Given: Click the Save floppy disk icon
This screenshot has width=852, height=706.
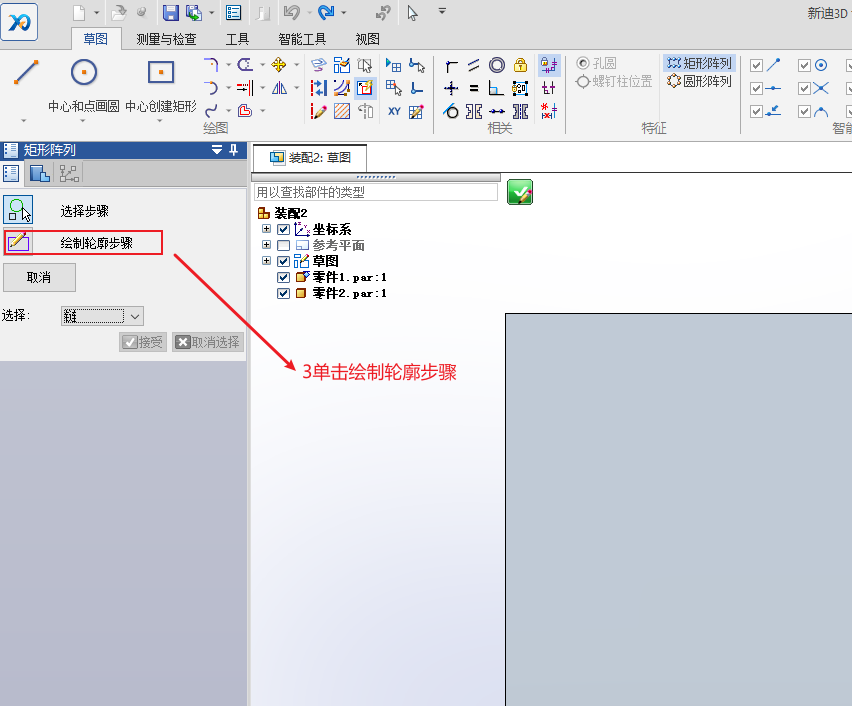Looking at the screenshot, I should click(170, 13).
